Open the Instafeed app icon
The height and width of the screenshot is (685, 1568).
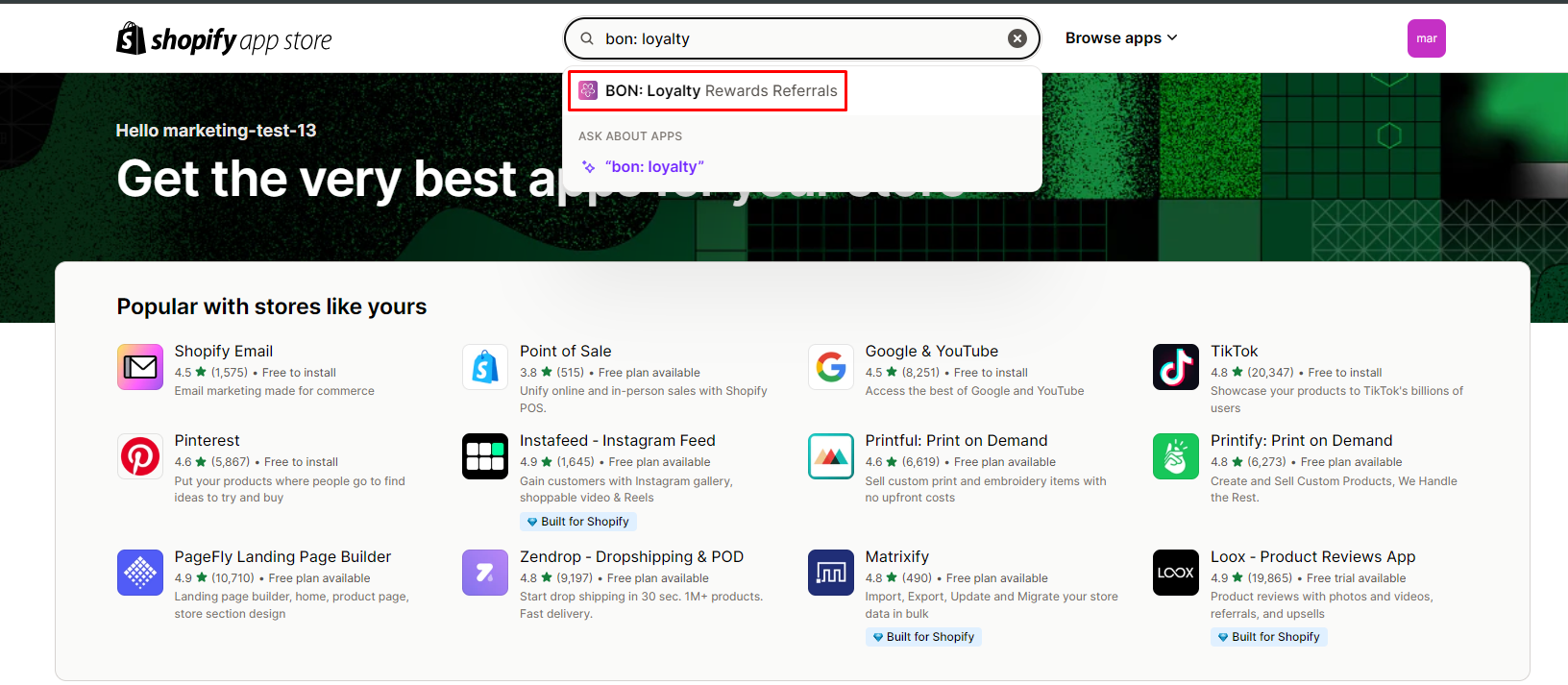[485, 456]
